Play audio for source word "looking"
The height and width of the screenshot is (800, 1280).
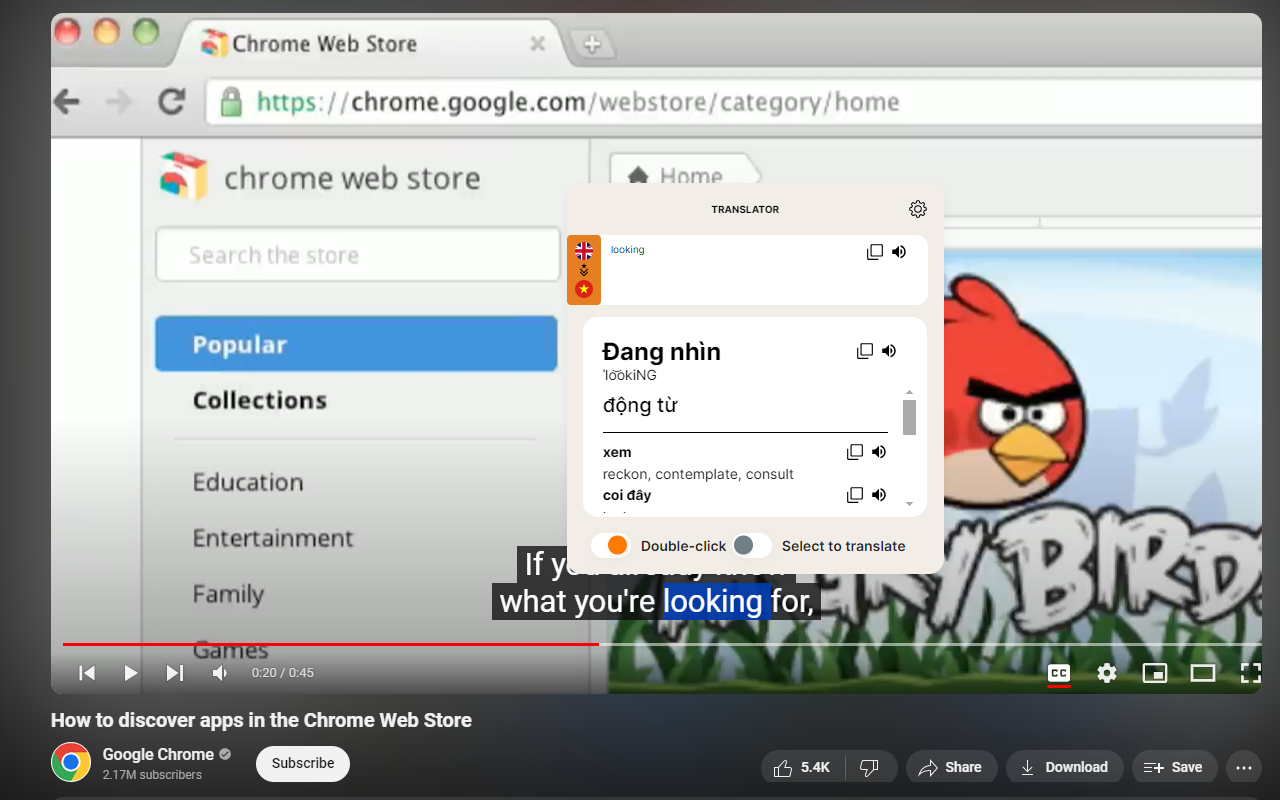click(899, 252)
